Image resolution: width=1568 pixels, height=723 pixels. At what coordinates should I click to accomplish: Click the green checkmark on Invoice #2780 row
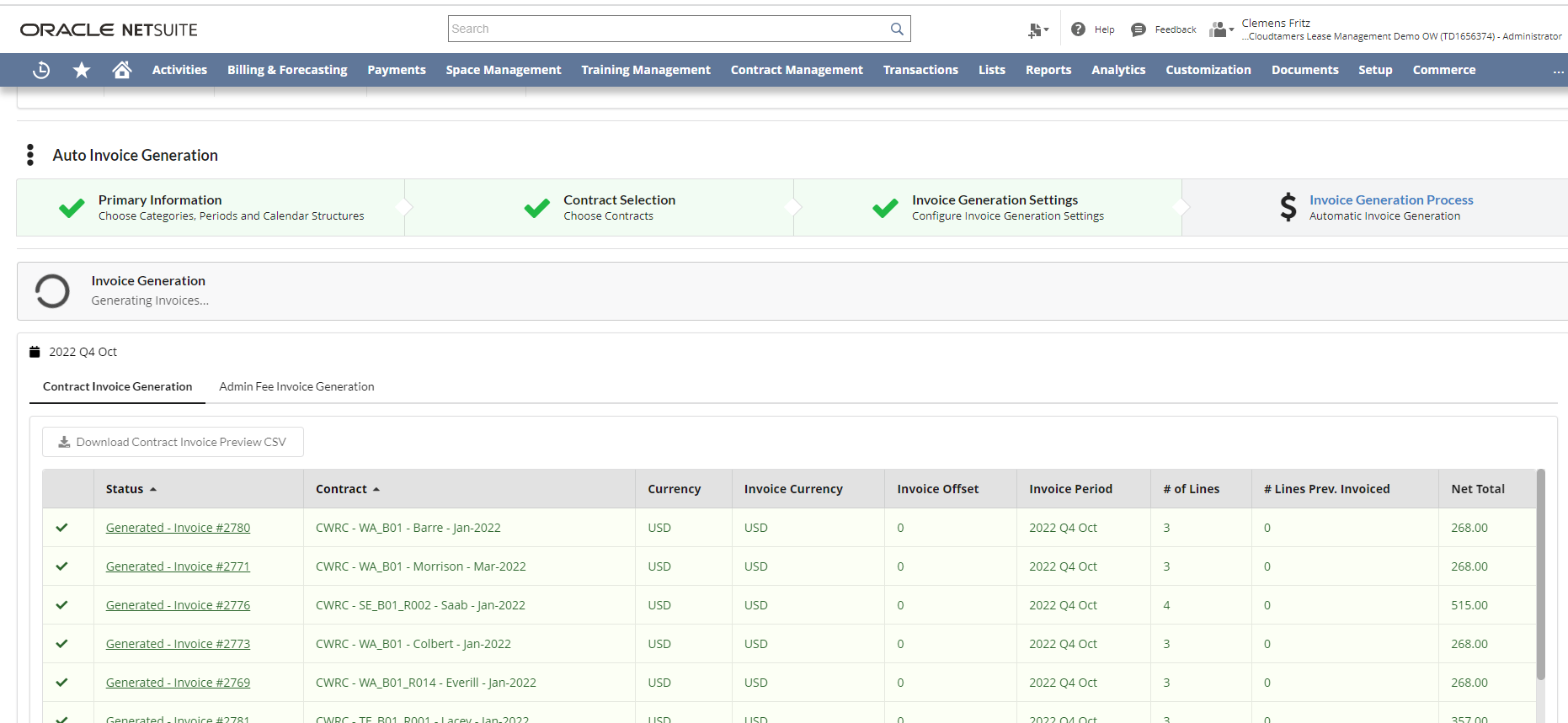click(61, 528)
